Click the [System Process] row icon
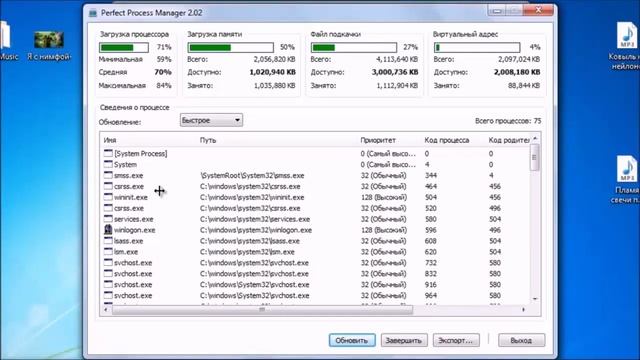Screen dimensions: 640x360 coord(108,153)
